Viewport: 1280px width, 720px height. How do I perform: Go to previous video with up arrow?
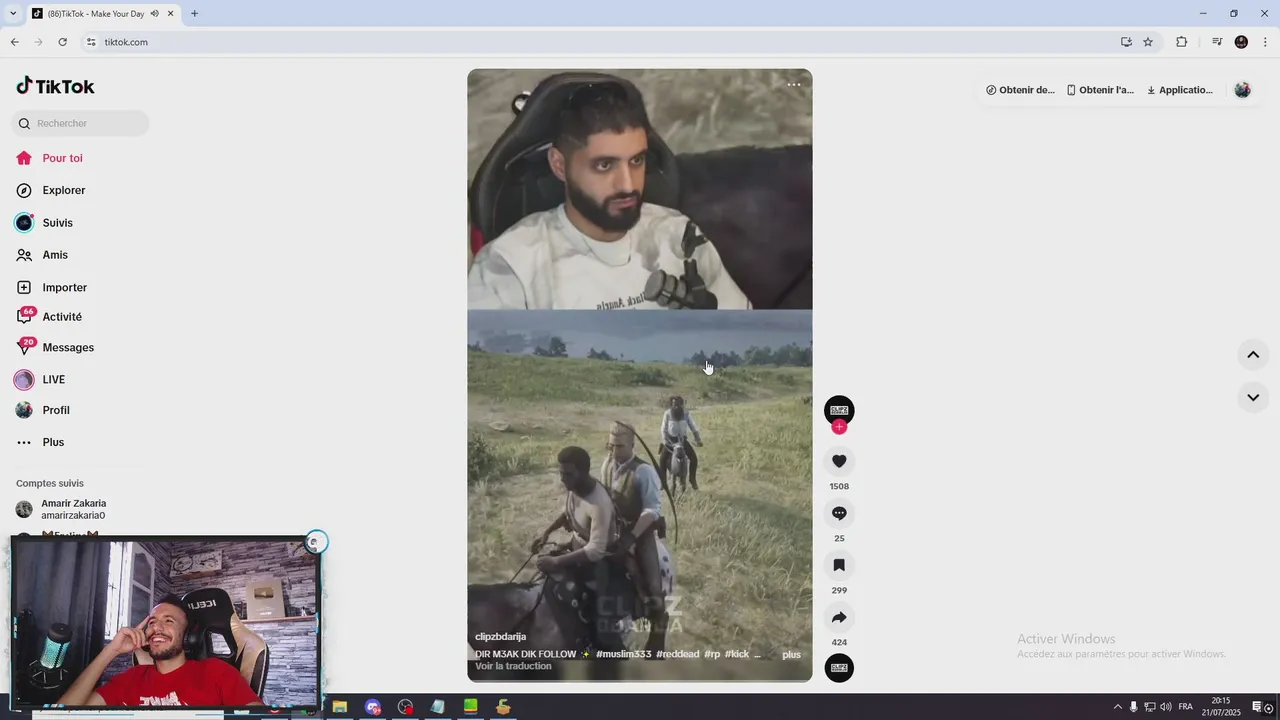1252,355
